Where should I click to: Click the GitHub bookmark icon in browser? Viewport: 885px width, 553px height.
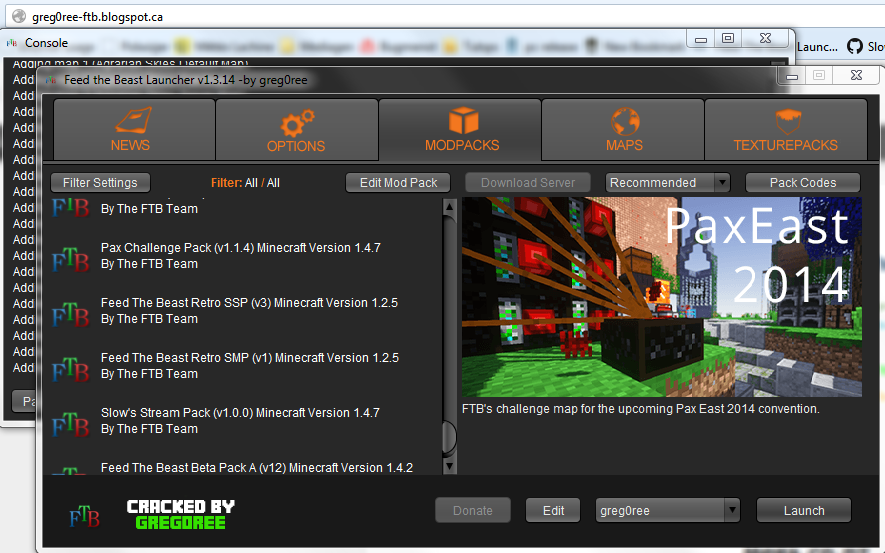pos(855,46)
